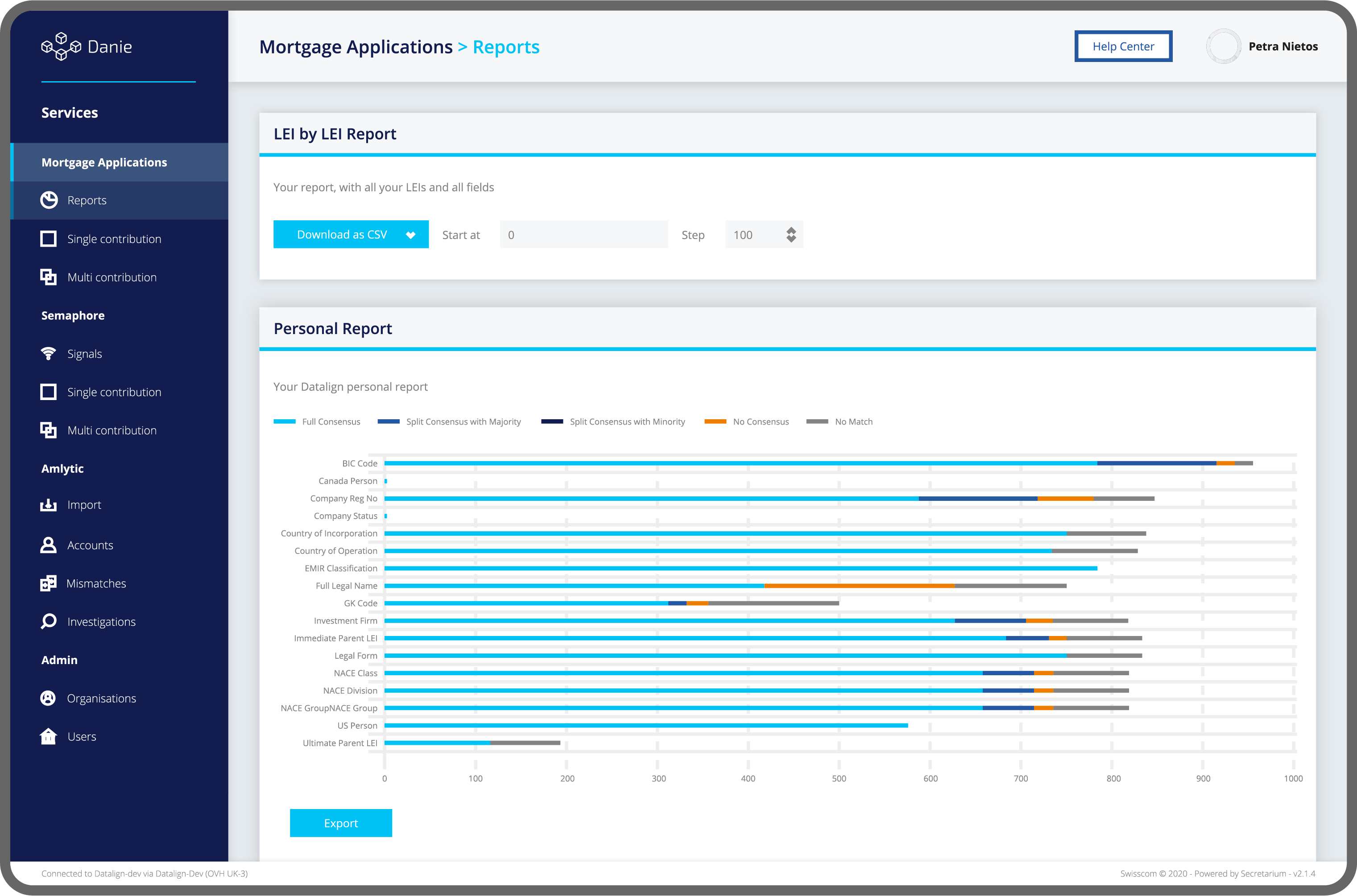
Task: Open Signals under Semaphore
Action: tap(85, 354)
